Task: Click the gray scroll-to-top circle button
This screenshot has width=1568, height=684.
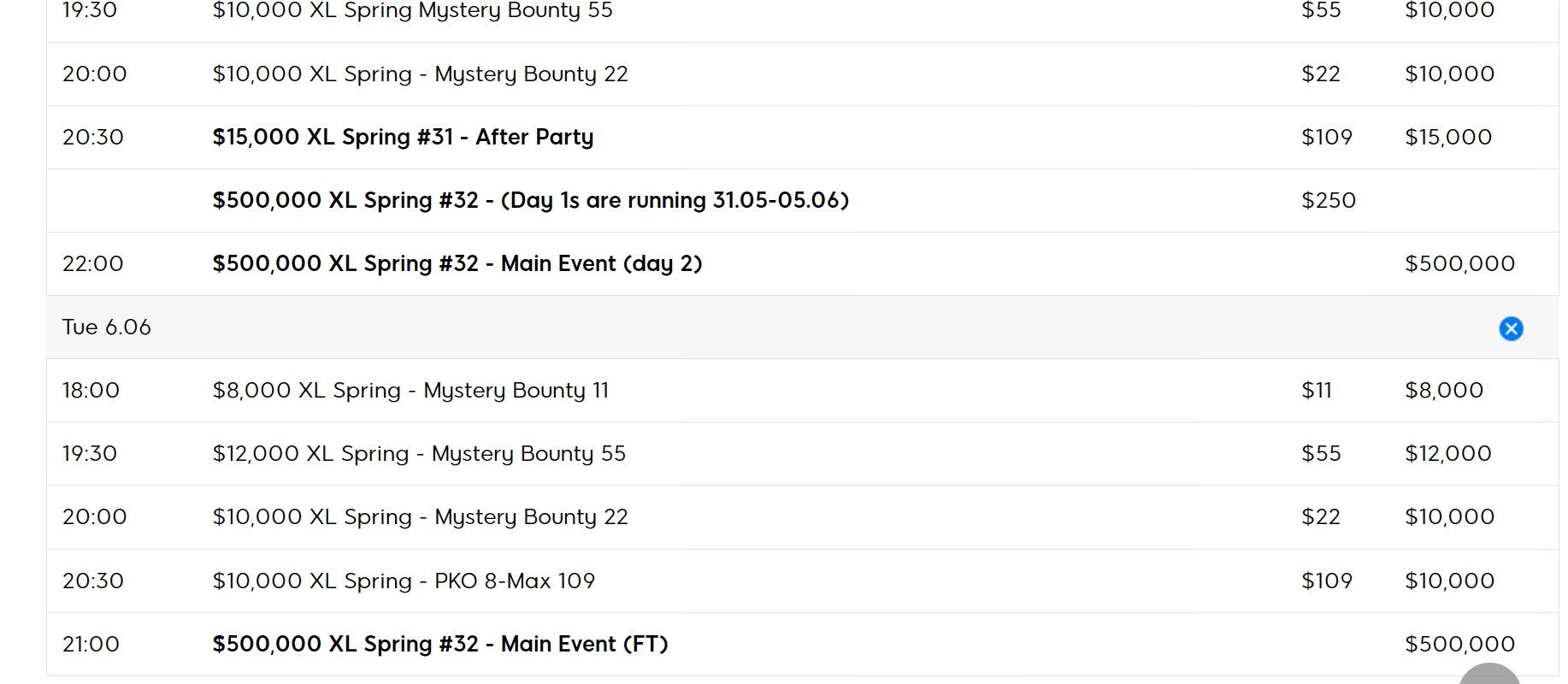Action: (x=1489, y=675)
